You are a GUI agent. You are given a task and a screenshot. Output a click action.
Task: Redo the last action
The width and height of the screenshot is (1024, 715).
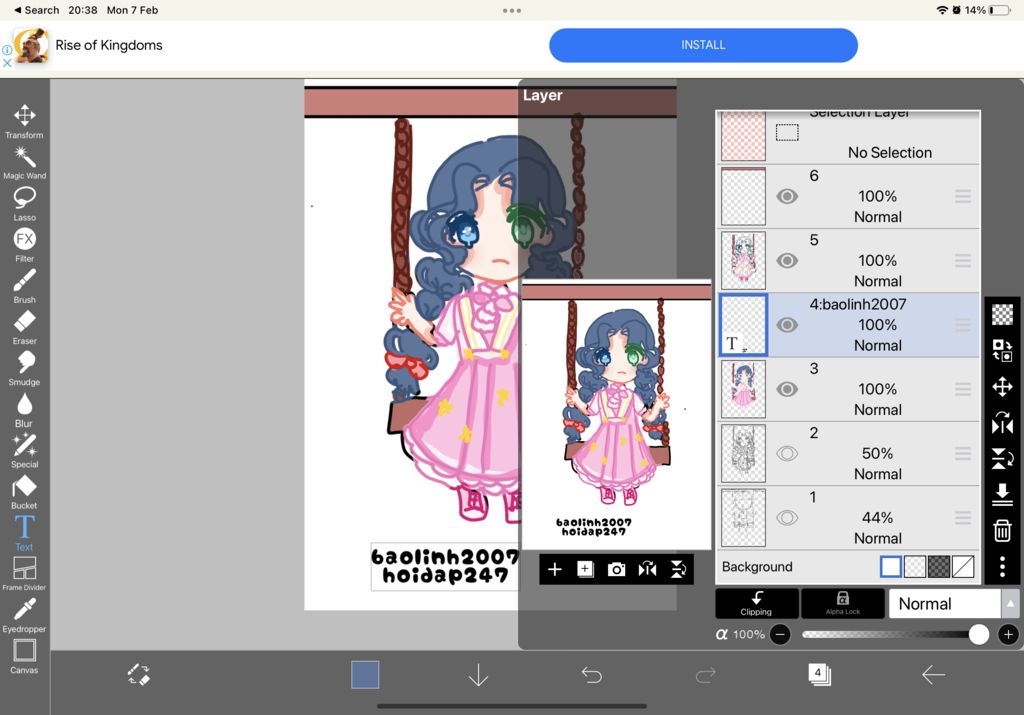click(x=705, y=675)
